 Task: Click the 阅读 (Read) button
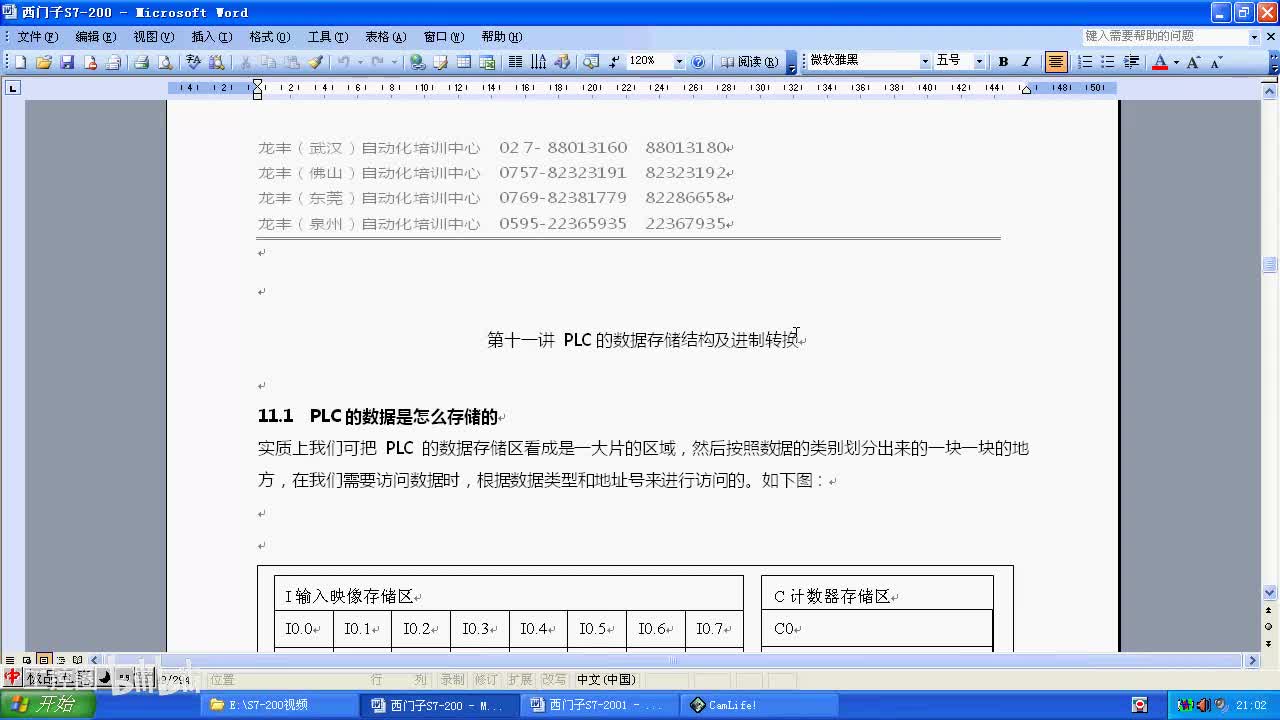(749, 62)
